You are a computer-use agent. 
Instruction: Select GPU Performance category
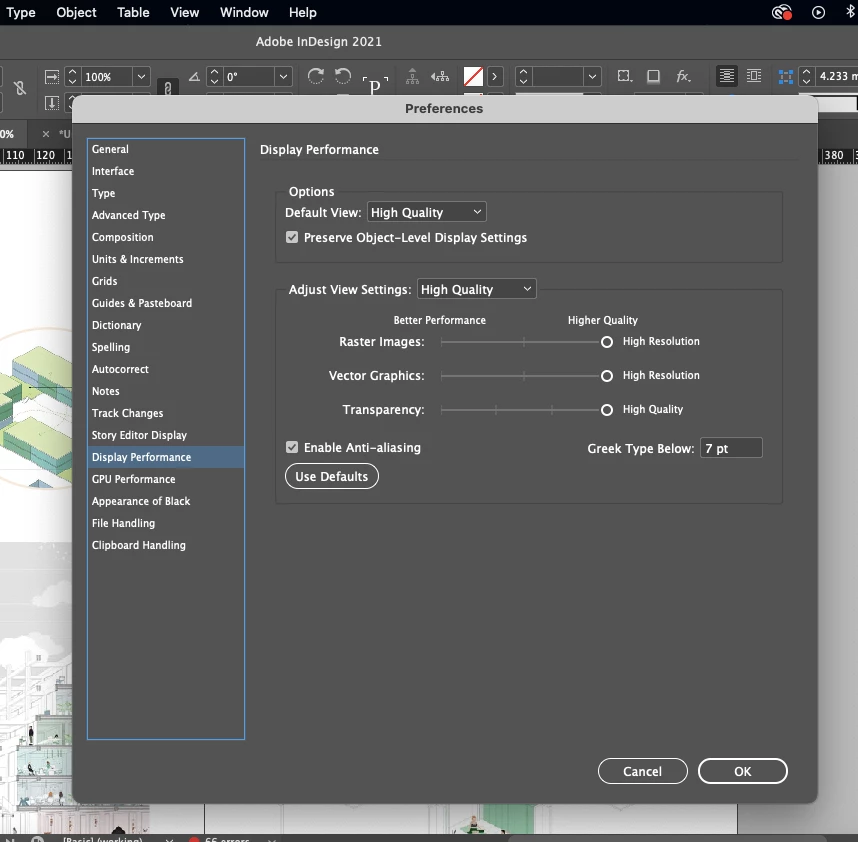[x=166, y=479]
